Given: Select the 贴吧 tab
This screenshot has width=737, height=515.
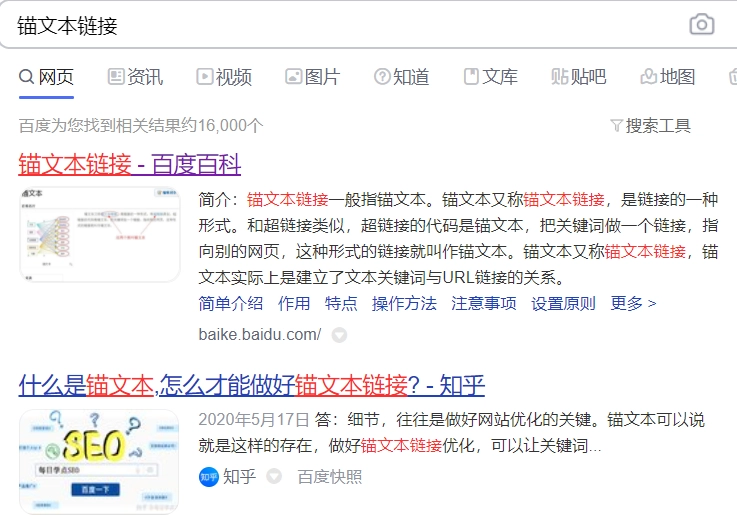Looking at the screenshot, I should click(x=579, y=77).
